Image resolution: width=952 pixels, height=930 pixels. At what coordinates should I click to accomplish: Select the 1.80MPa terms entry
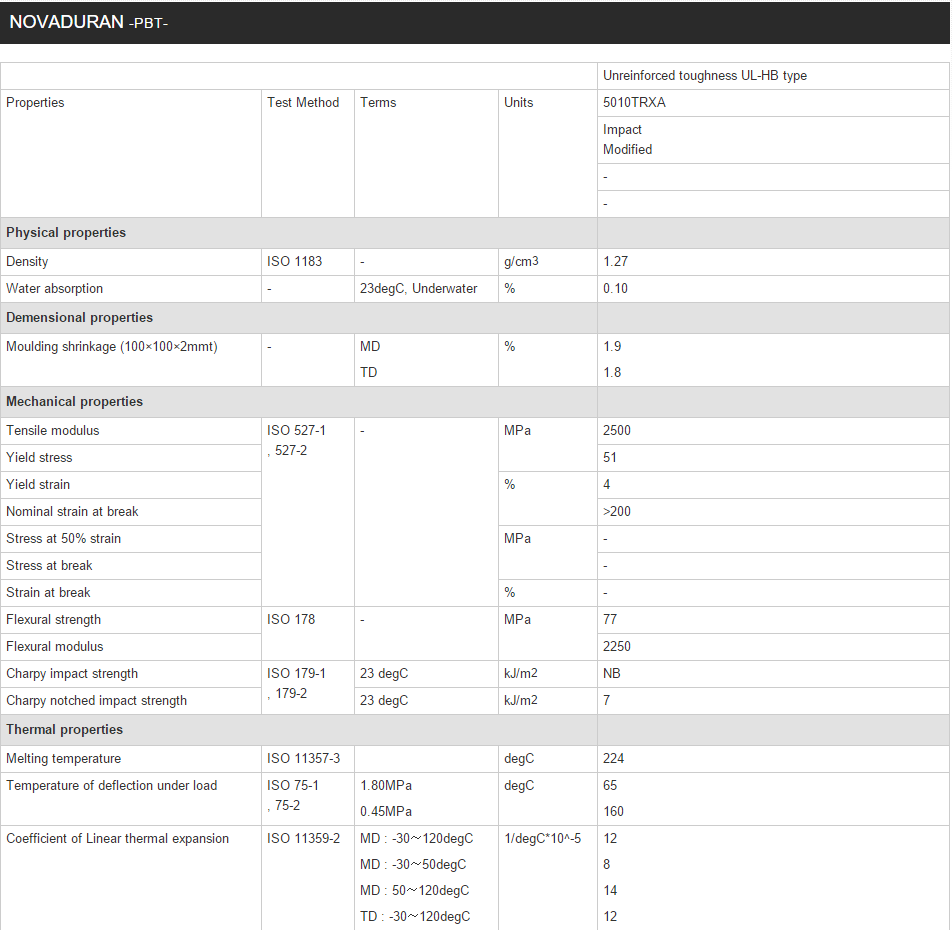click(386, 786)
